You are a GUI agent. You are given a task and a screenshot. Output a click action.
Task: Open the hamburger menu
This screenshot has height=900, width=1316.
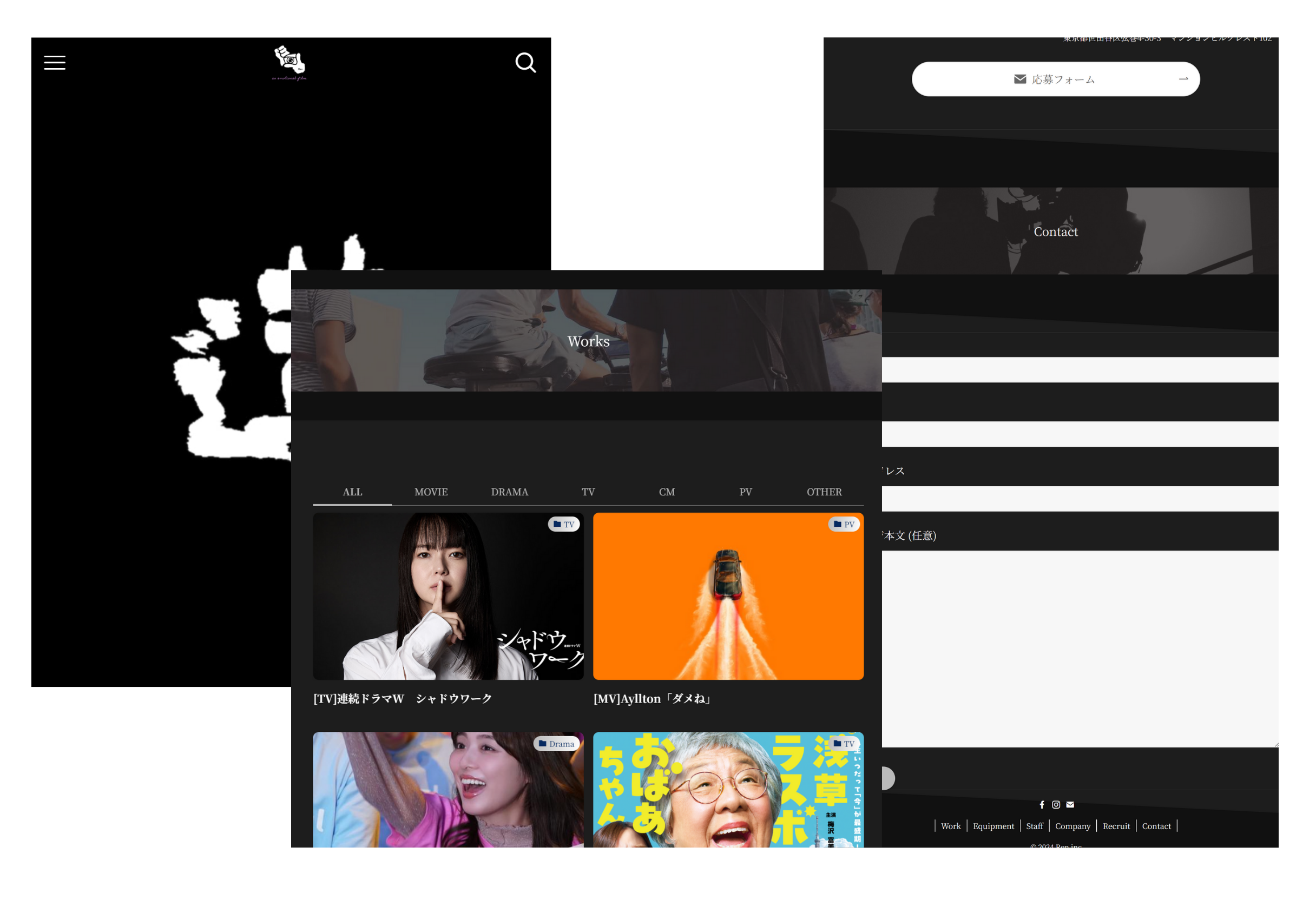pos(55,62)
